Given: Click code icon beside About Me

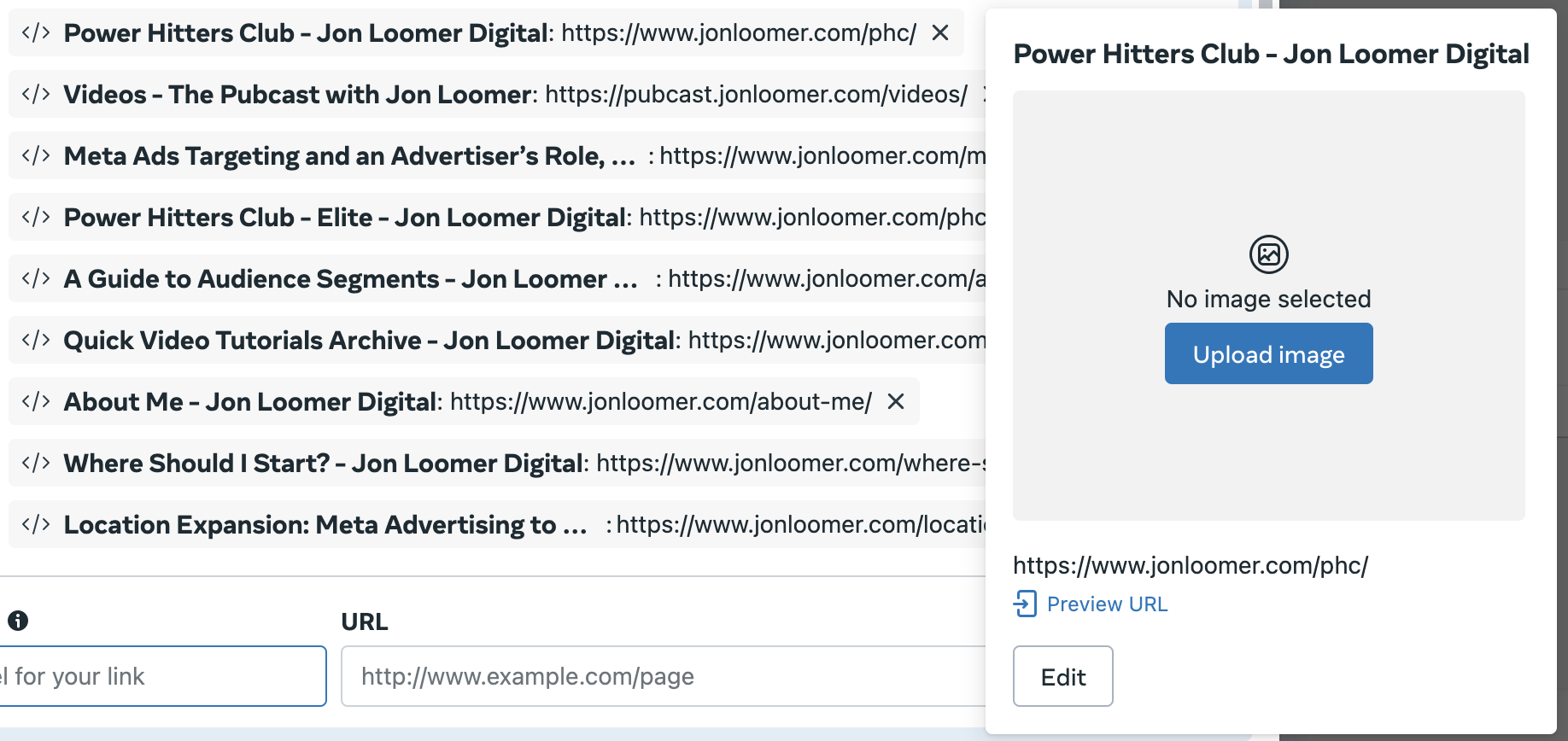Looking at the screenshot, I should pyautogui.click(x=36, y=401).
